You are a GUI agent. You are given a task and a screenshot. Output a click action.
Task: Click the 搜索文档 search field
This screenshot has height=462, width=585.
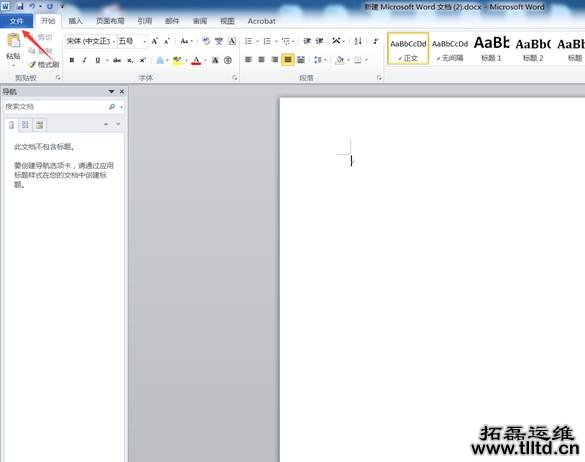tap(56, 107)
